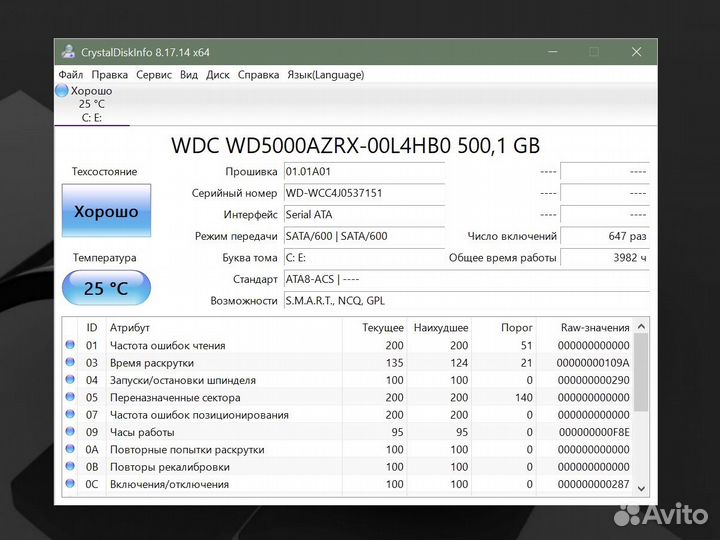Select the Включения/отключения row
This screenshot has width=720, height=540.
coord(348,484)
